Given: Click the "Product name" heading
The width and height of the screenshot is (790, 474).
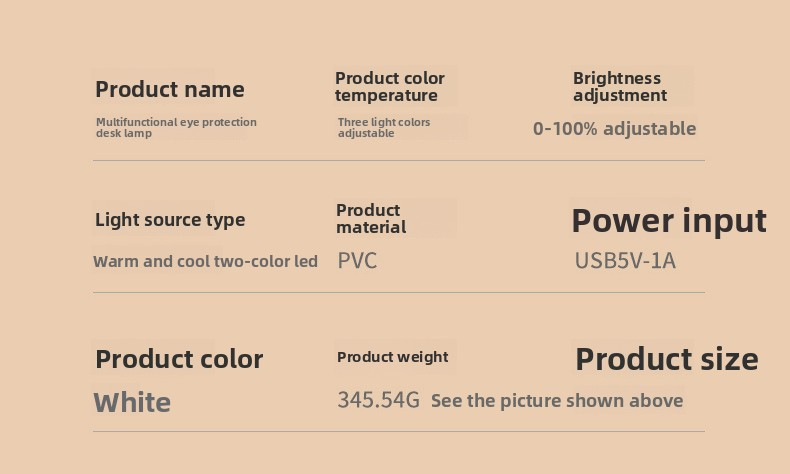Looking at the screenshot, I should [x=169, y=89].
